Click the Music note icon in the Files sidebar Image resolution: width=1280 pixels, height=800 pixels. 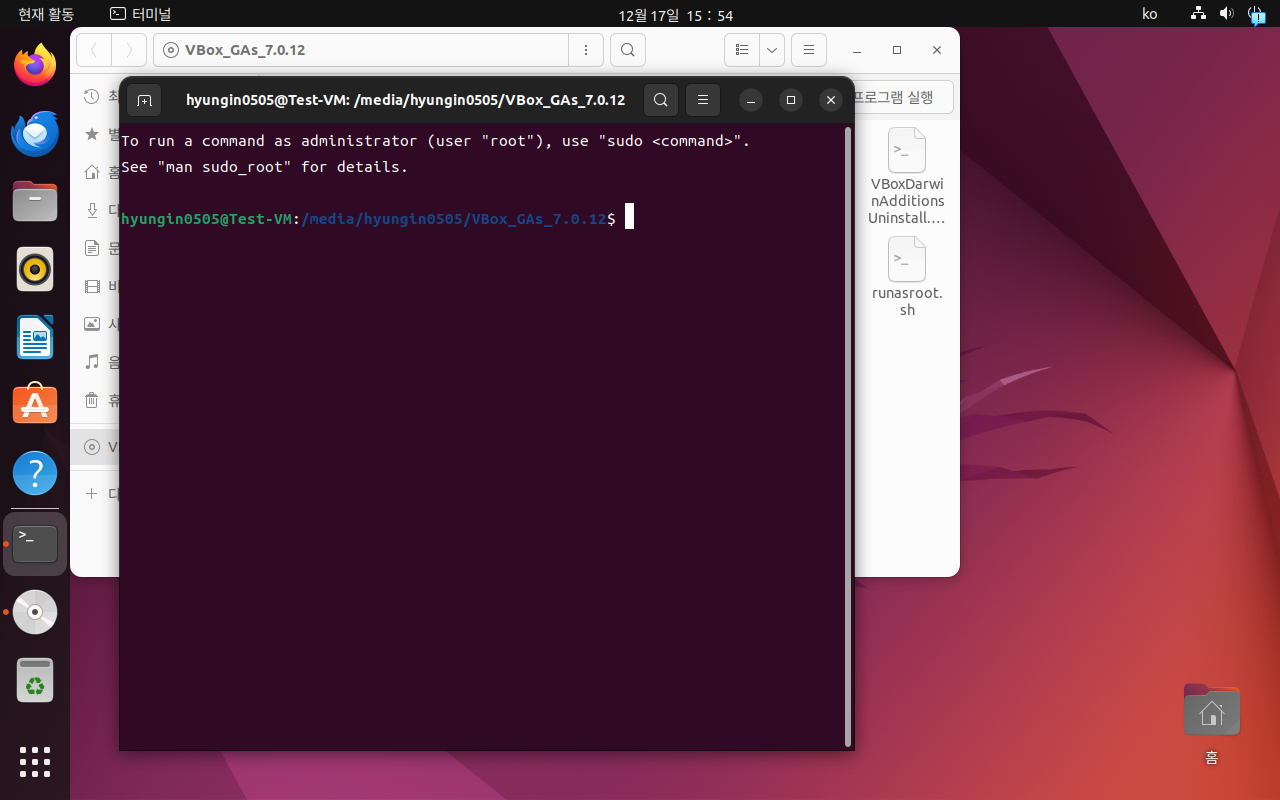coord(92,362)
